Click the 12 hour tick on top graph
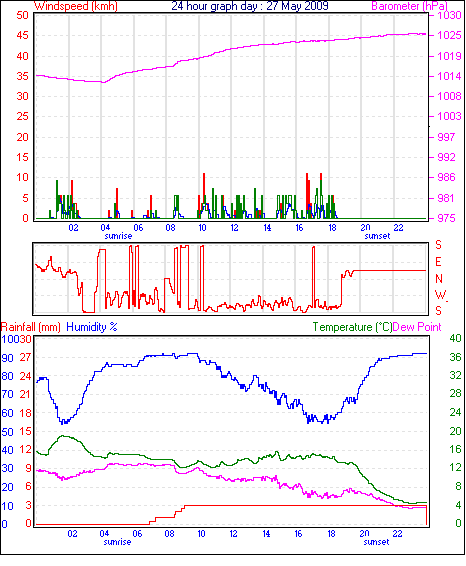The width and height of the screenshot is (466, 566). 235,228
